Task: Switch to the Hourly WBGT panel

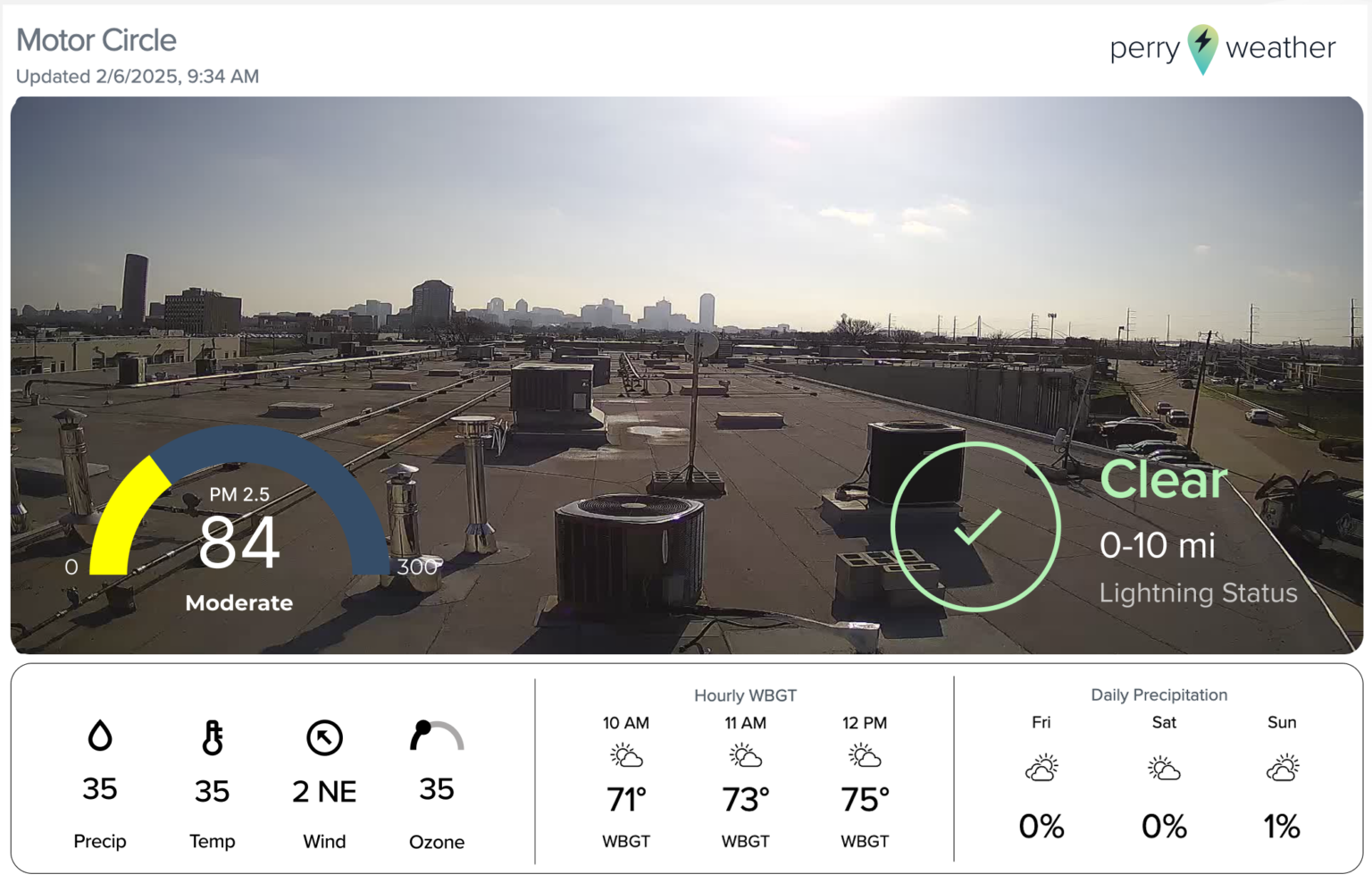Action: click(745, 695)
